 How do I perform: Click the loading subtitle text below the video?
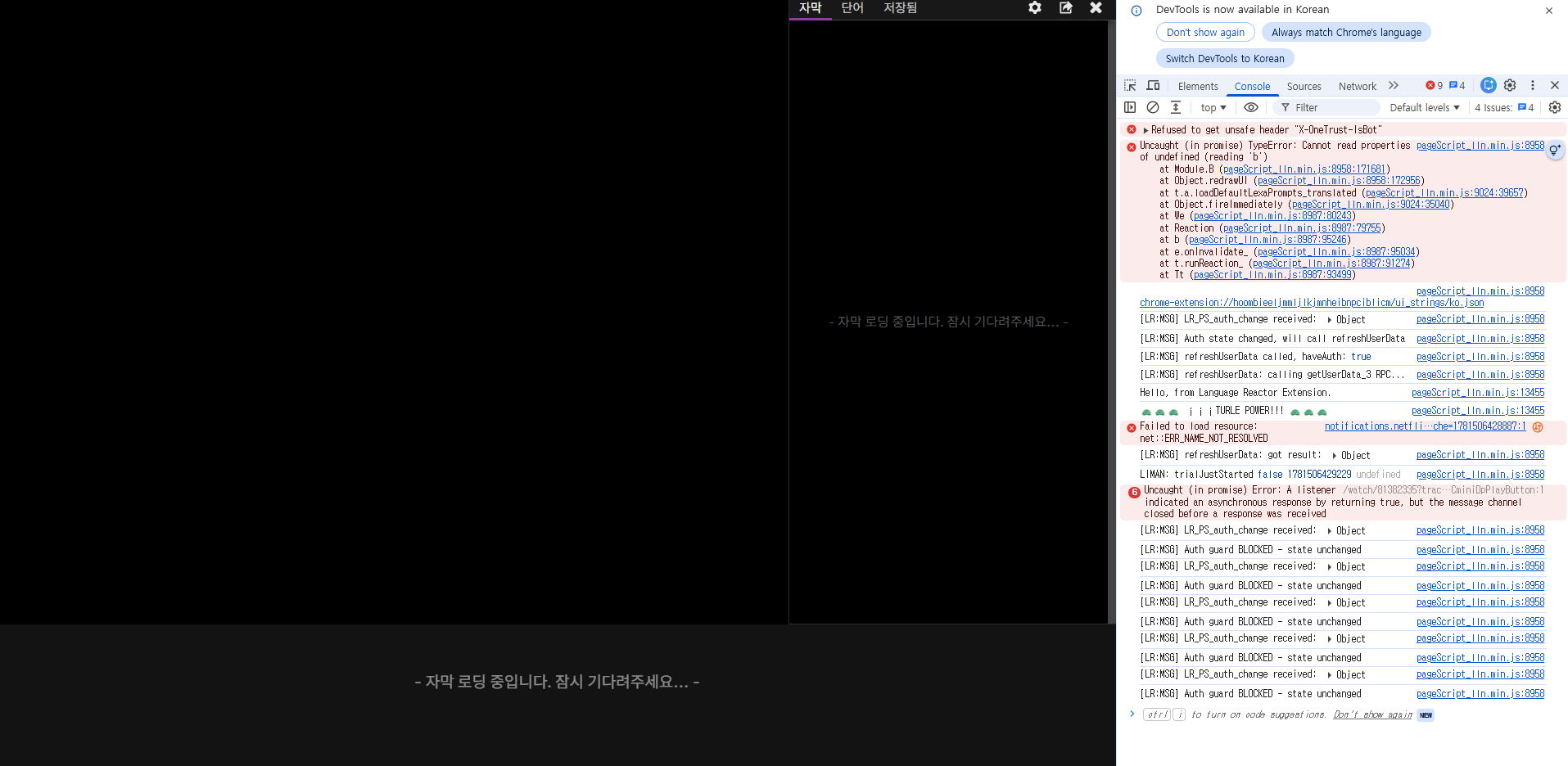click(x=557, y=681)
